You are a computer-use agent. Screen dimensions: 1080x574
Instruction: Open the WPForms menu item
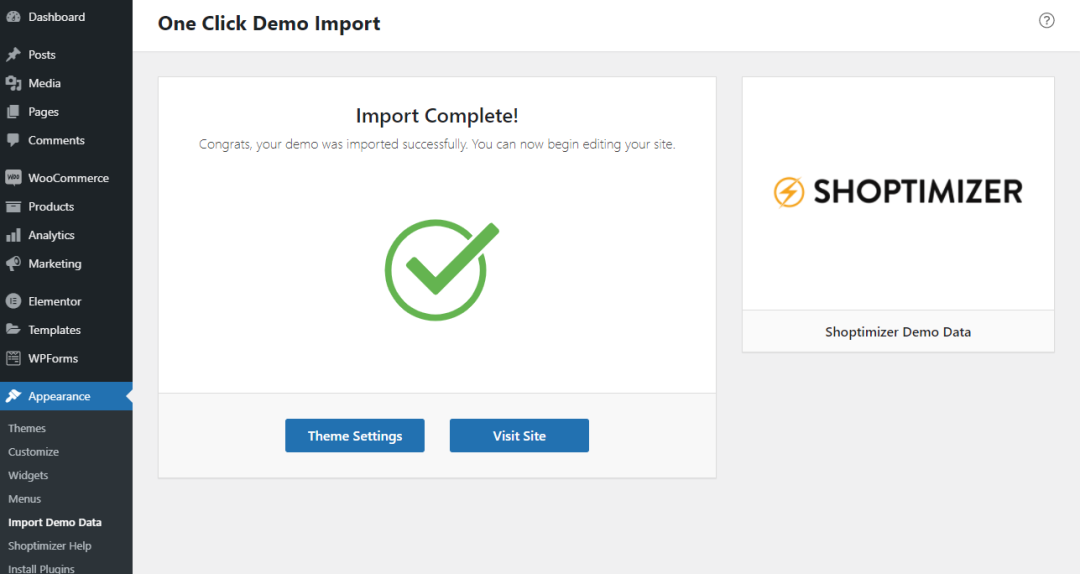coord(52,359)
